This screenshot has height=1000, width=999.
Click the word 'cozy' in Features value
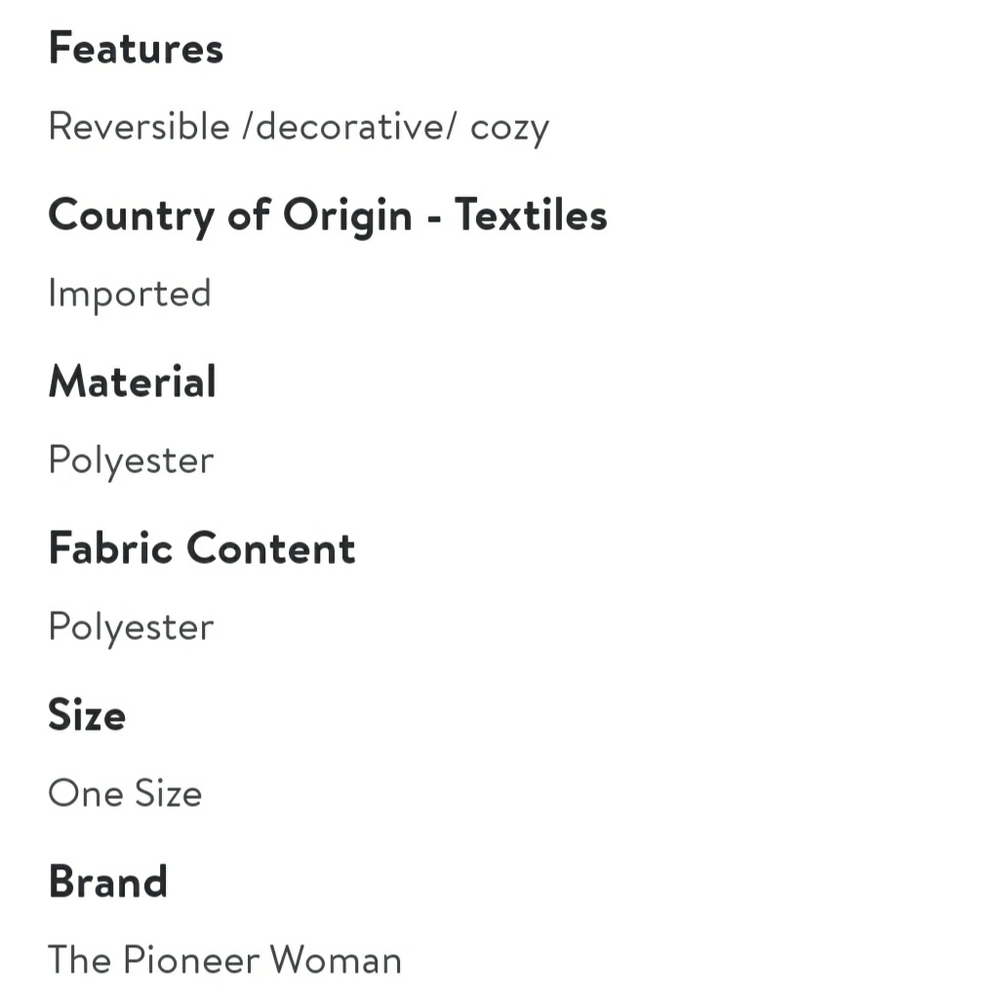510,130
